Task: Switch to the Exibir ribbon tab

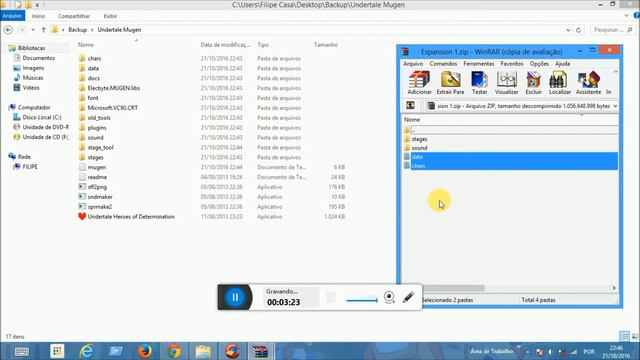Action: tap(110, 16)
